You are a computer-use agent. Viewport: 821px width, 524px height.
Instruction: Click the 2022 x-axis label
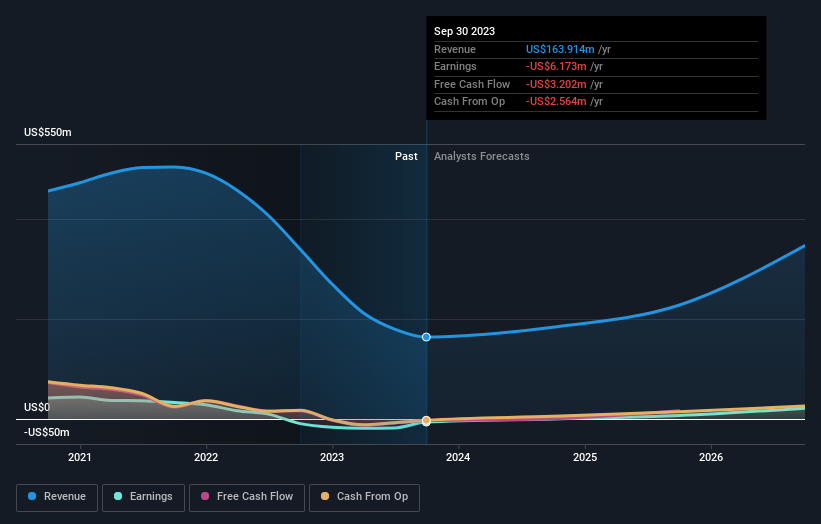[206, 457]
